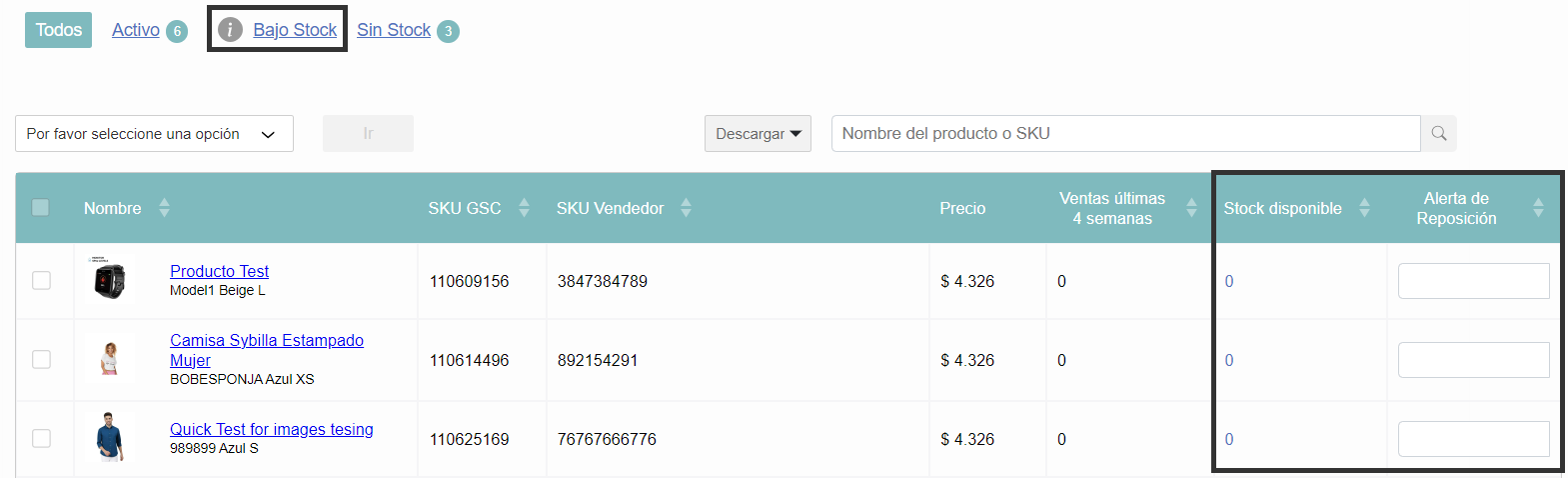This screenshot has width=1568, height=478.
Task: Toggle the select-all header checkbox
Action: 41,207
